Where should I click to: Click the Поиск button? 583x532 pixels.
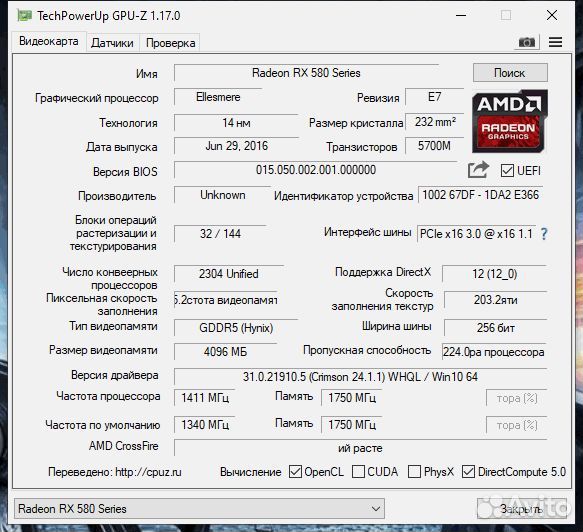pos(510,72)
